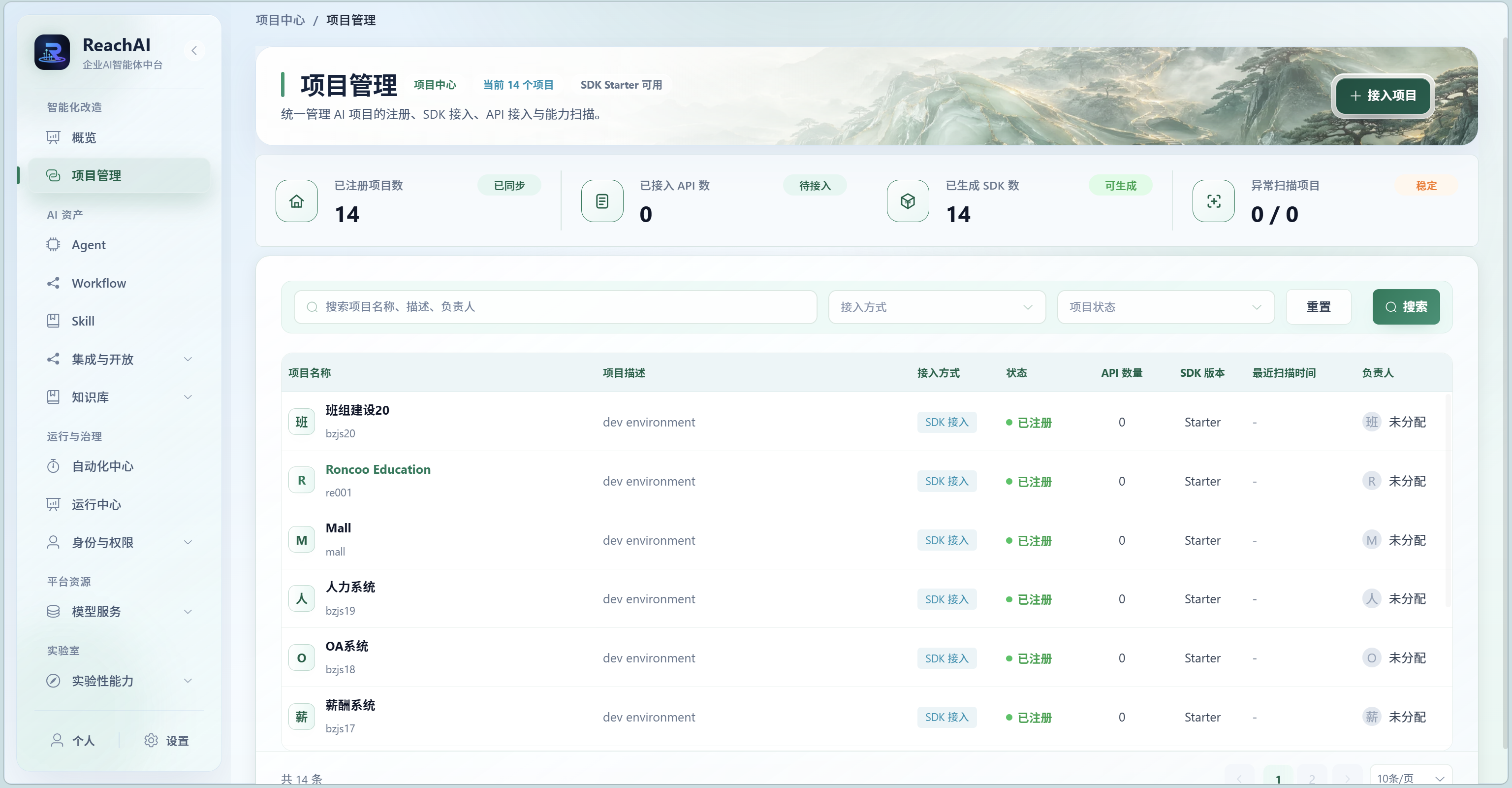Open the Roncoo Education project

[378, 469]
